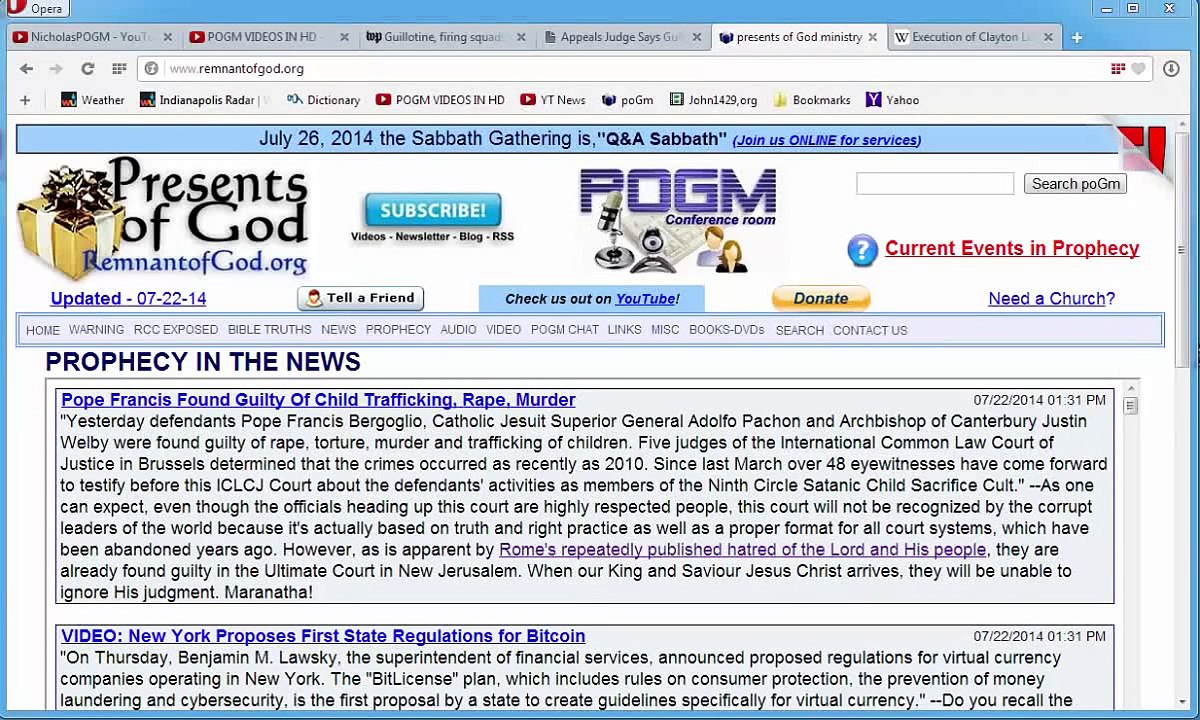
Task: Close the Appeals Judge Says tab
Action: (697, 37)
